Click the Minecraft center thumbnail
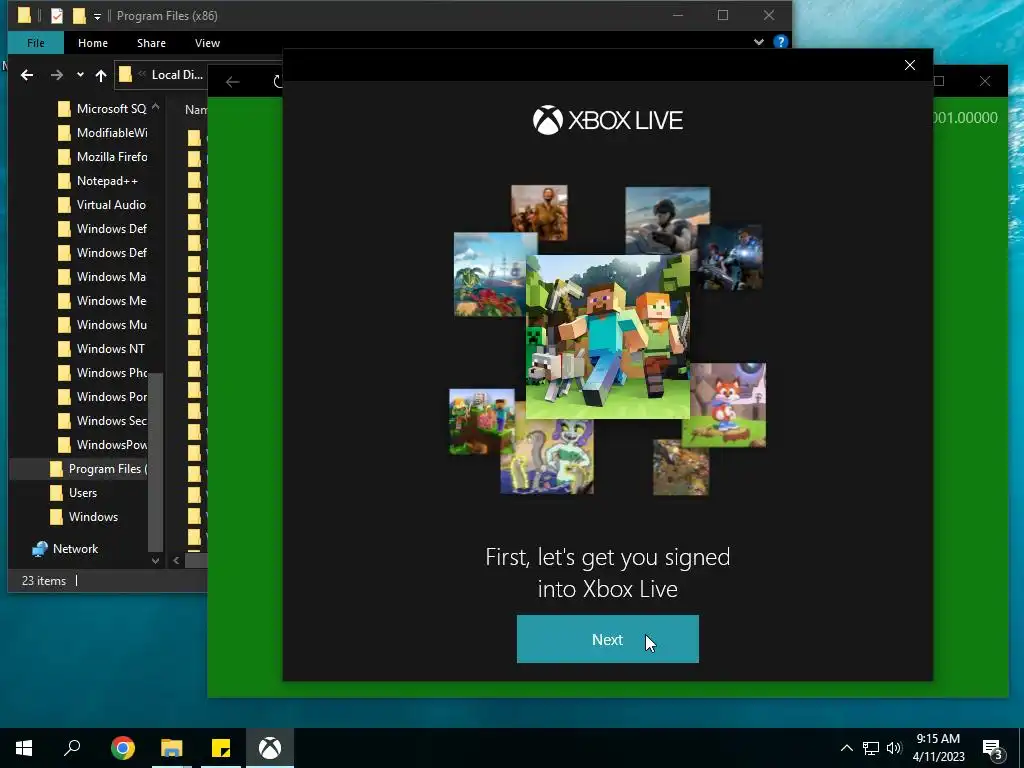 [607, 336]
